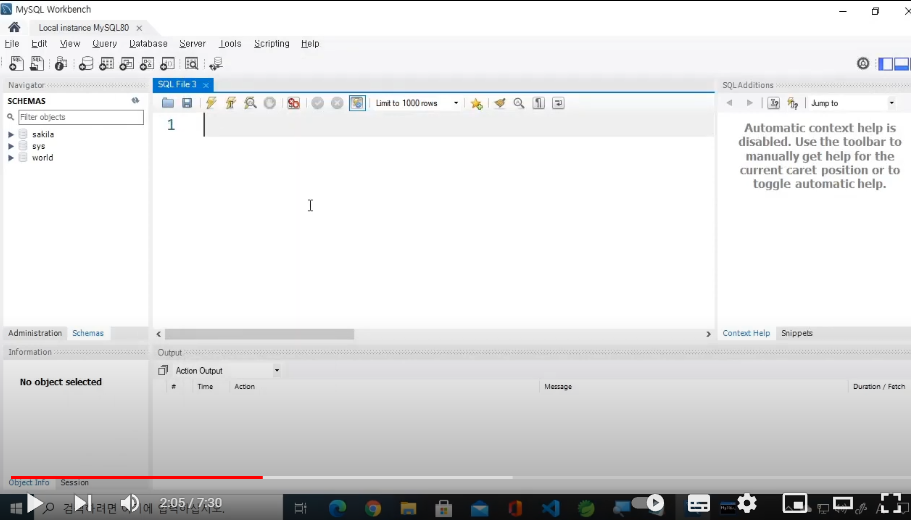Stop the running query icon
Screen dimensions: 911x520
coord(270,103)
